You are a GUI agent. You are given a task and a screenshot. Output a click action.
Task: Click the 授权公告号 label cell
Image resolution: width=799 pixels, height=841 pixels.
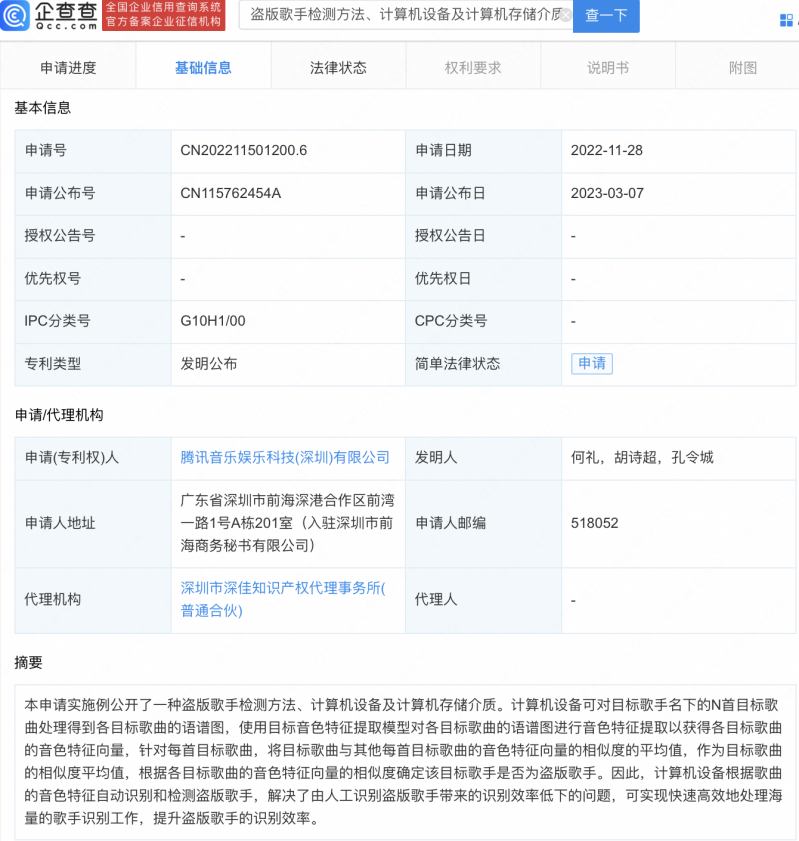(93, 236)
